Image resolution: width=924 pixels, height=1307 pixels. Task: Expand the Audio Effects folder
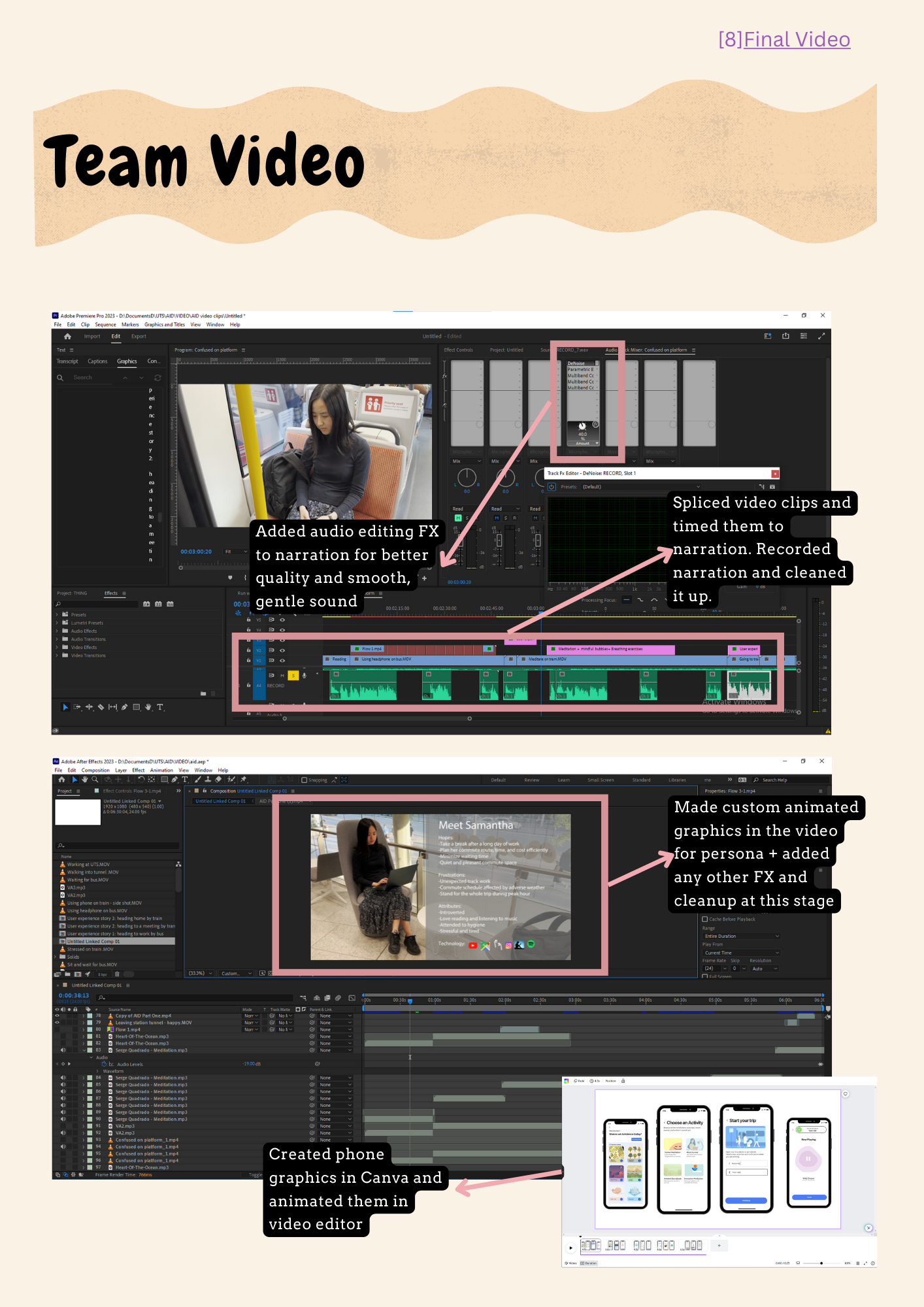pos(58,631)
